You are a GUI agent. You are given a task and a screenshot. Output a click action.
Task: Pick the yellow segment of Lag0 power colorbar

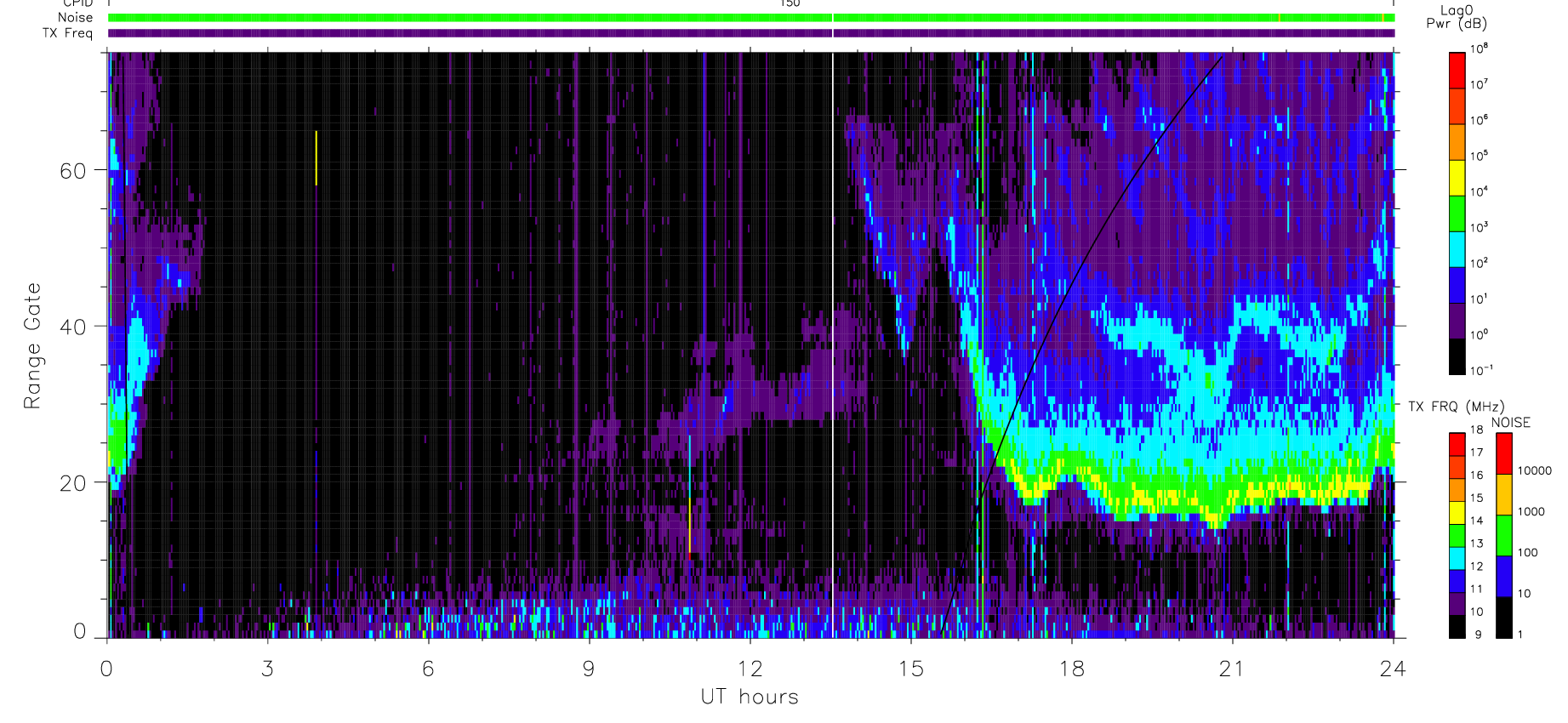coord(1457,178)
